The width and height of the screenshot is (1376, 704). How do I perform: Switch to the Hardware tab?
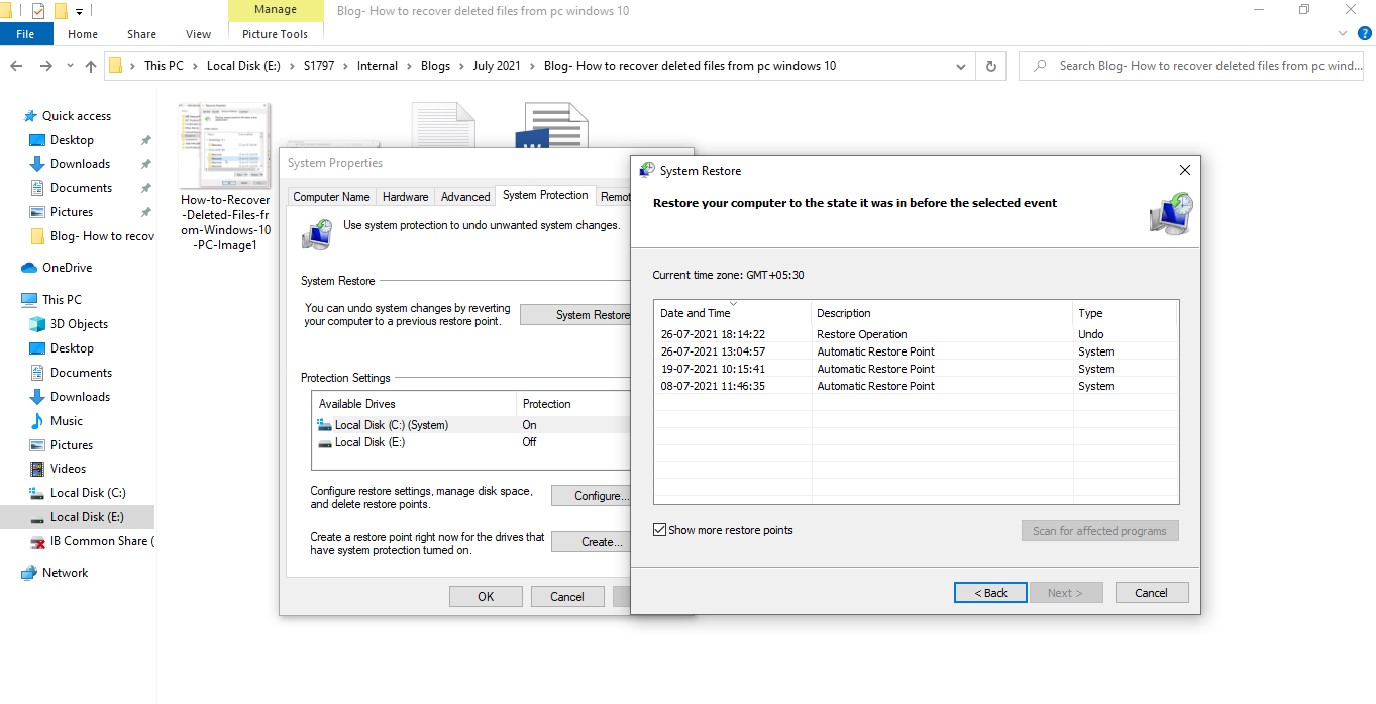[405, 197]
